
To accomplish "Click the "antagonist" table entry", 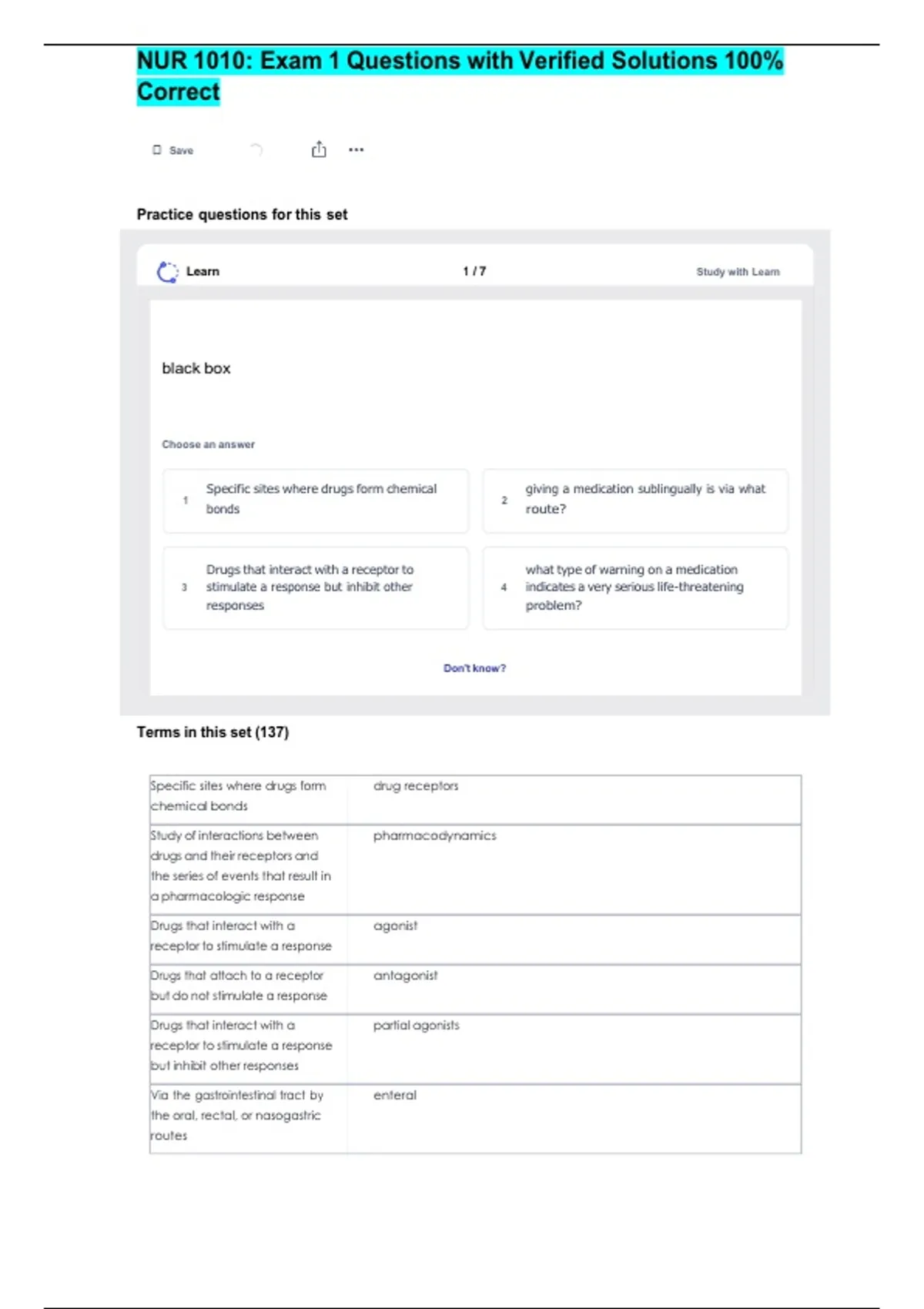I will (x=405, y=976).
